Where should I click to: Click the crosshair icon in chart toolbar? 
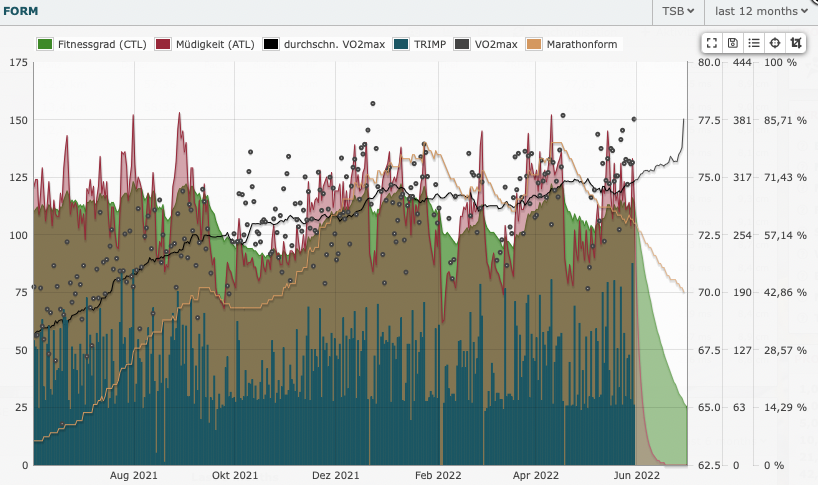[775, 43]
